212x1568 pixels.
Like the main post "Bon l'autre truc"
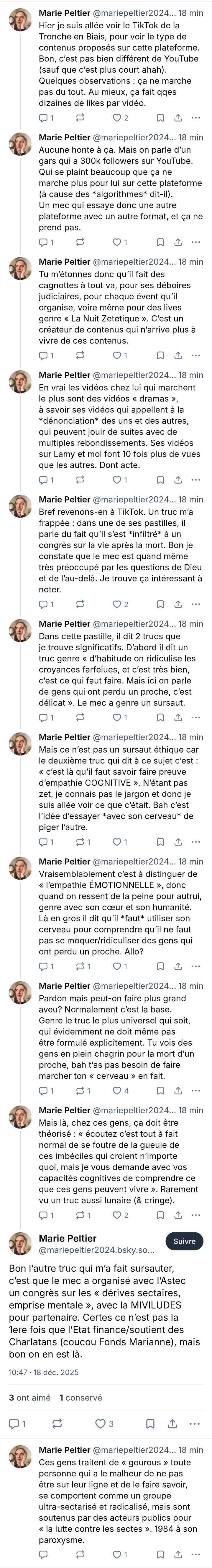[101, 1424]
